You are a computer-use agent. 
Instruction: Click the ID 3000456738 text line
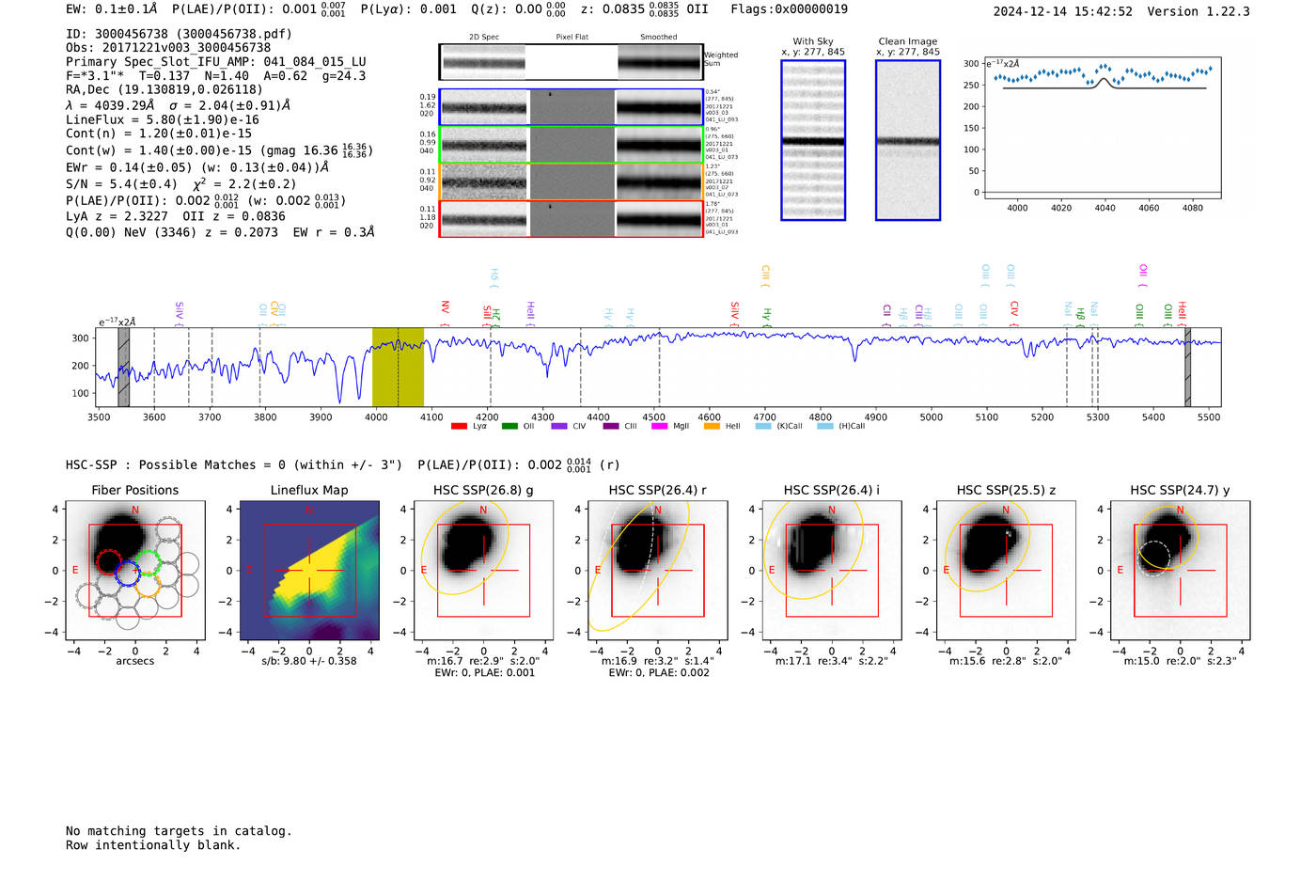(x=179, y=34)
